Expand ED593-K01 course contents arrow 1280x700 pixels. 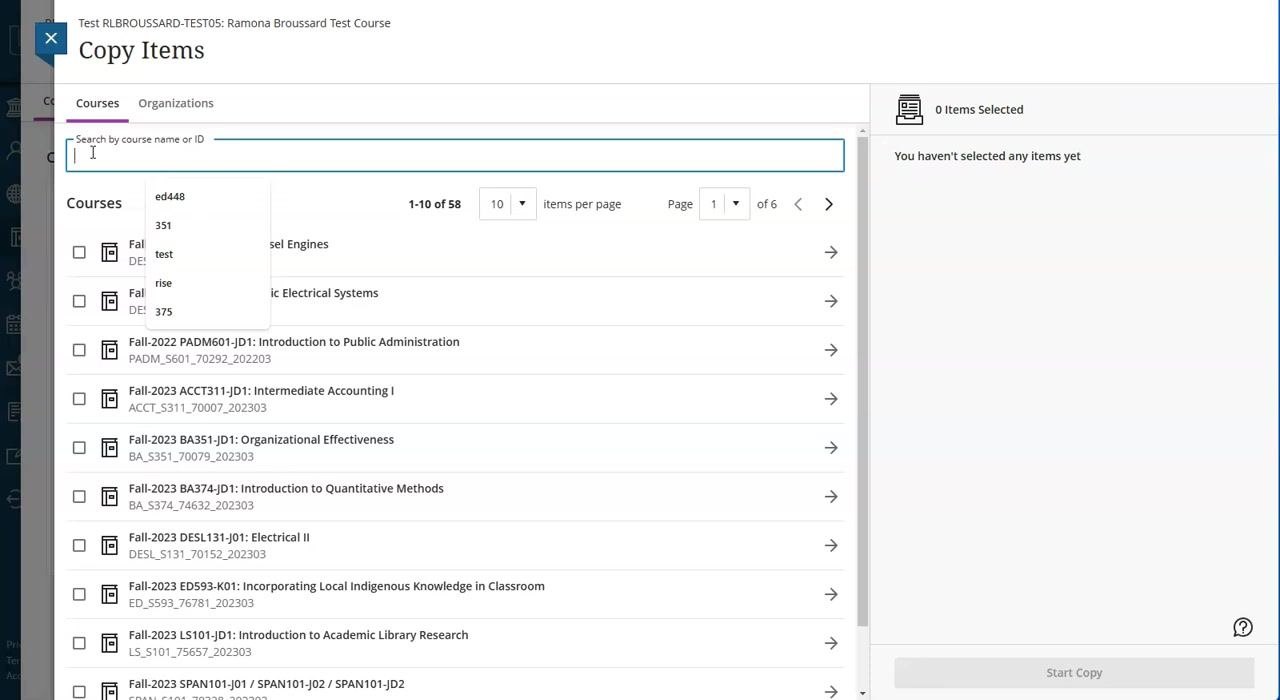point(831,594)
